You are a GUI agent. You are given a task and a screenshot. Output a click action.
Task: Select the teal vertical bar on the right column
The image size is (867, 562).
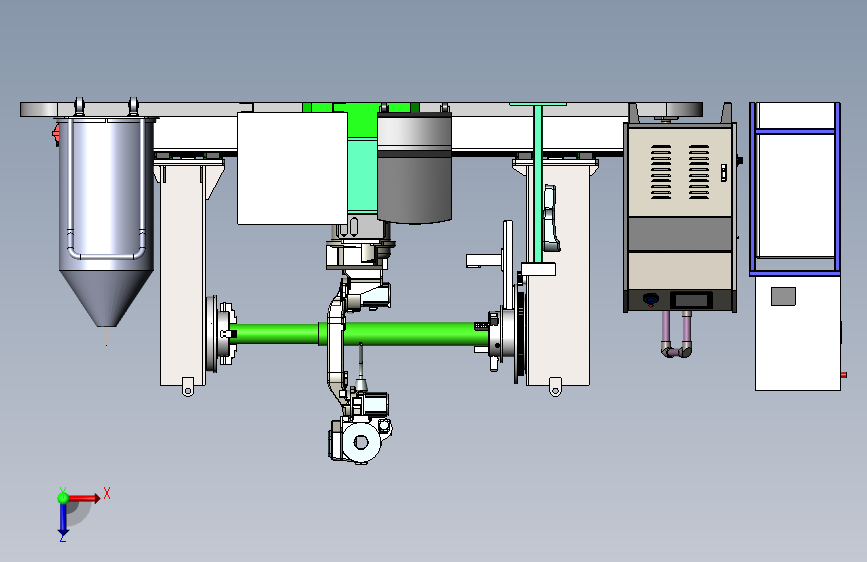538,184
